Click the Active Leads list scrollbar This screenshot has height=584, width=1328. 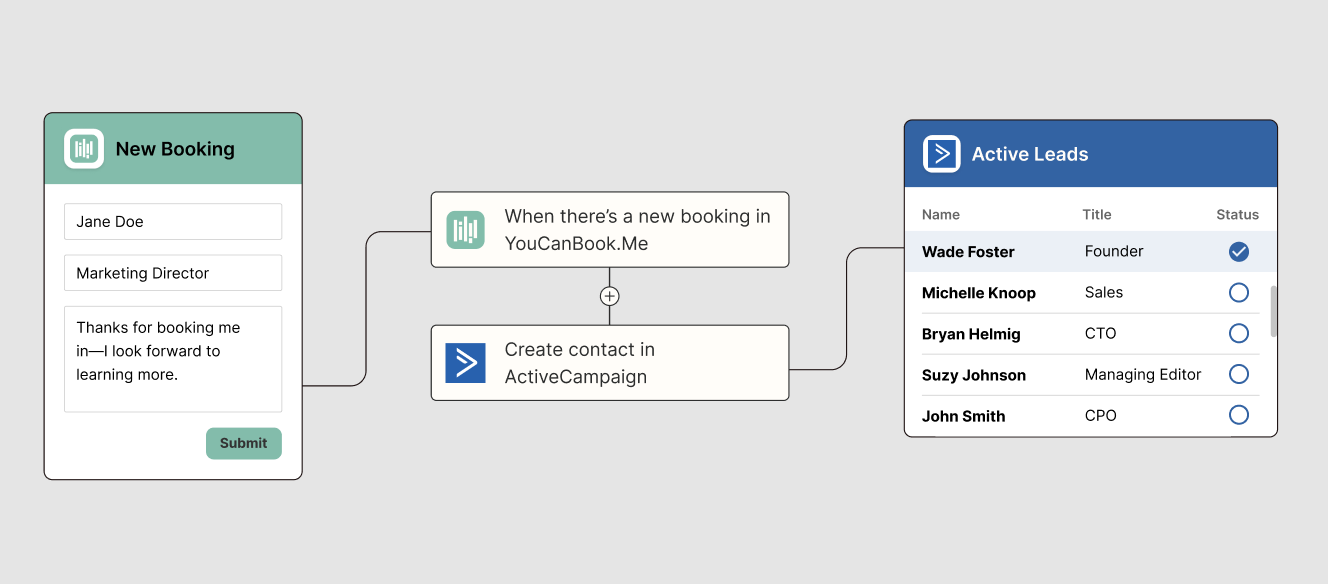click(x=1273, y=312)
